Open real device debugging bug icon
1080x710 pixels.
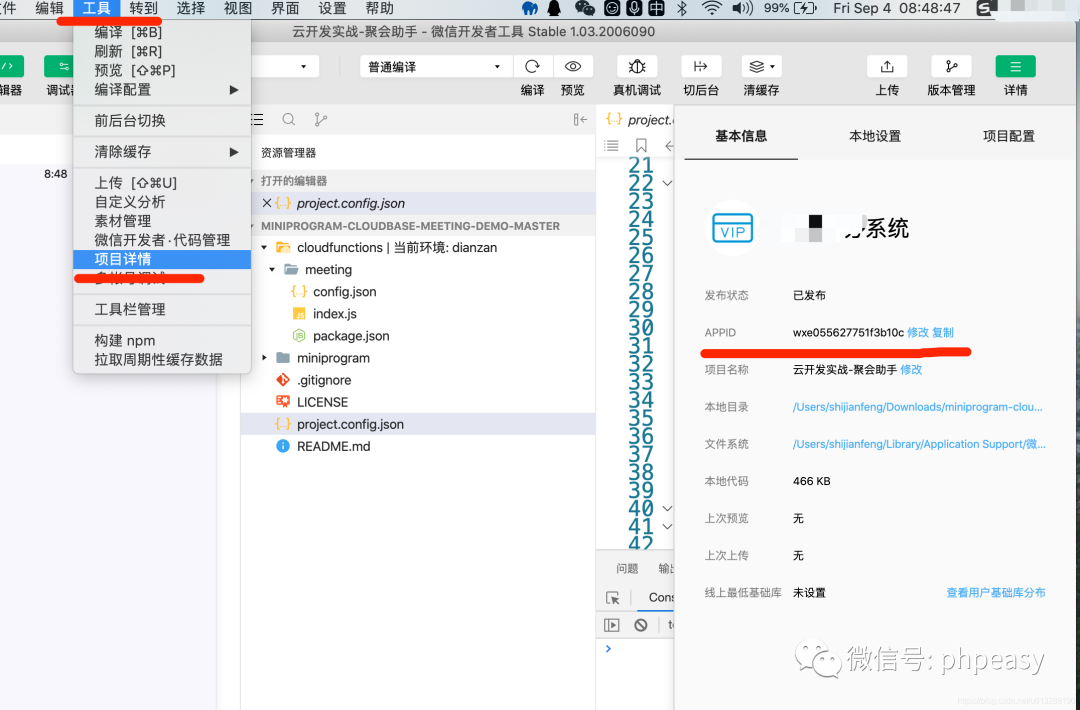[x=636, y=67]
